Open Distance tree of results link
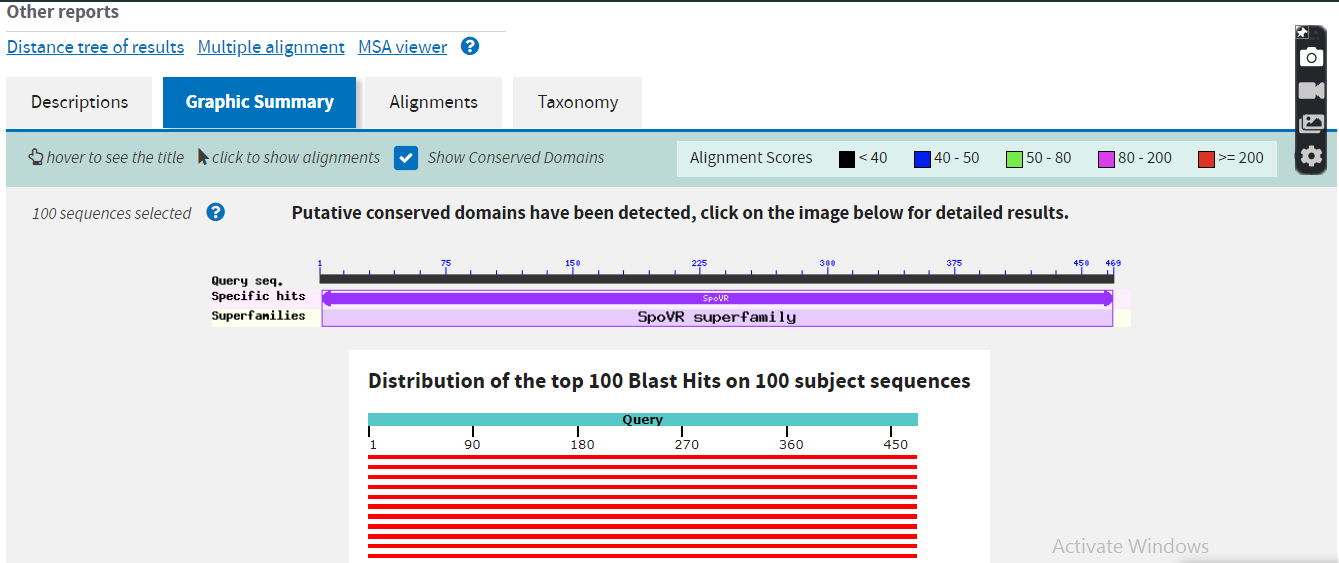Screen dimensions: 1339x563 pyautogui.click(x=95, y=47)
